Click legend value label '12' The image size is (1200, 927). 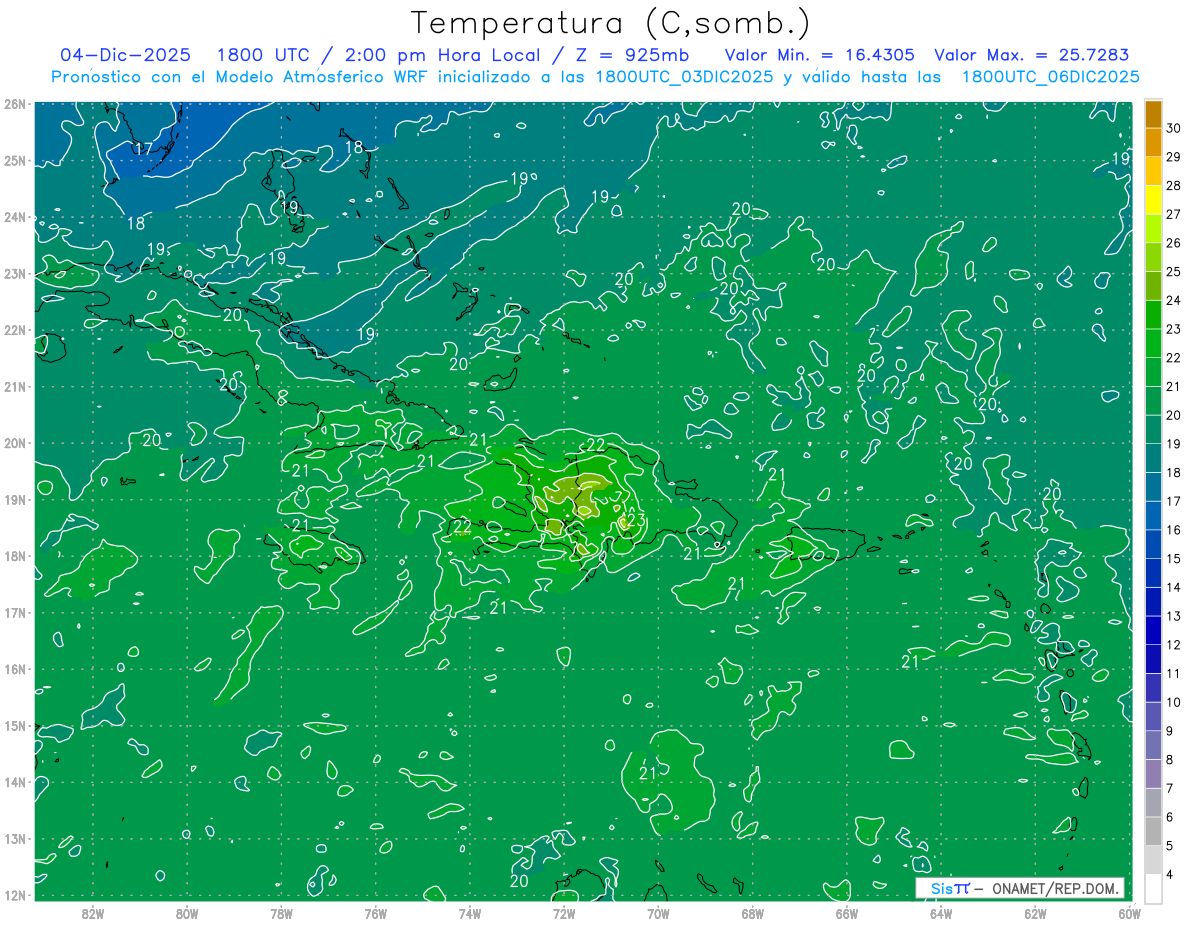pyautogui.click(x=1173, y=645)
